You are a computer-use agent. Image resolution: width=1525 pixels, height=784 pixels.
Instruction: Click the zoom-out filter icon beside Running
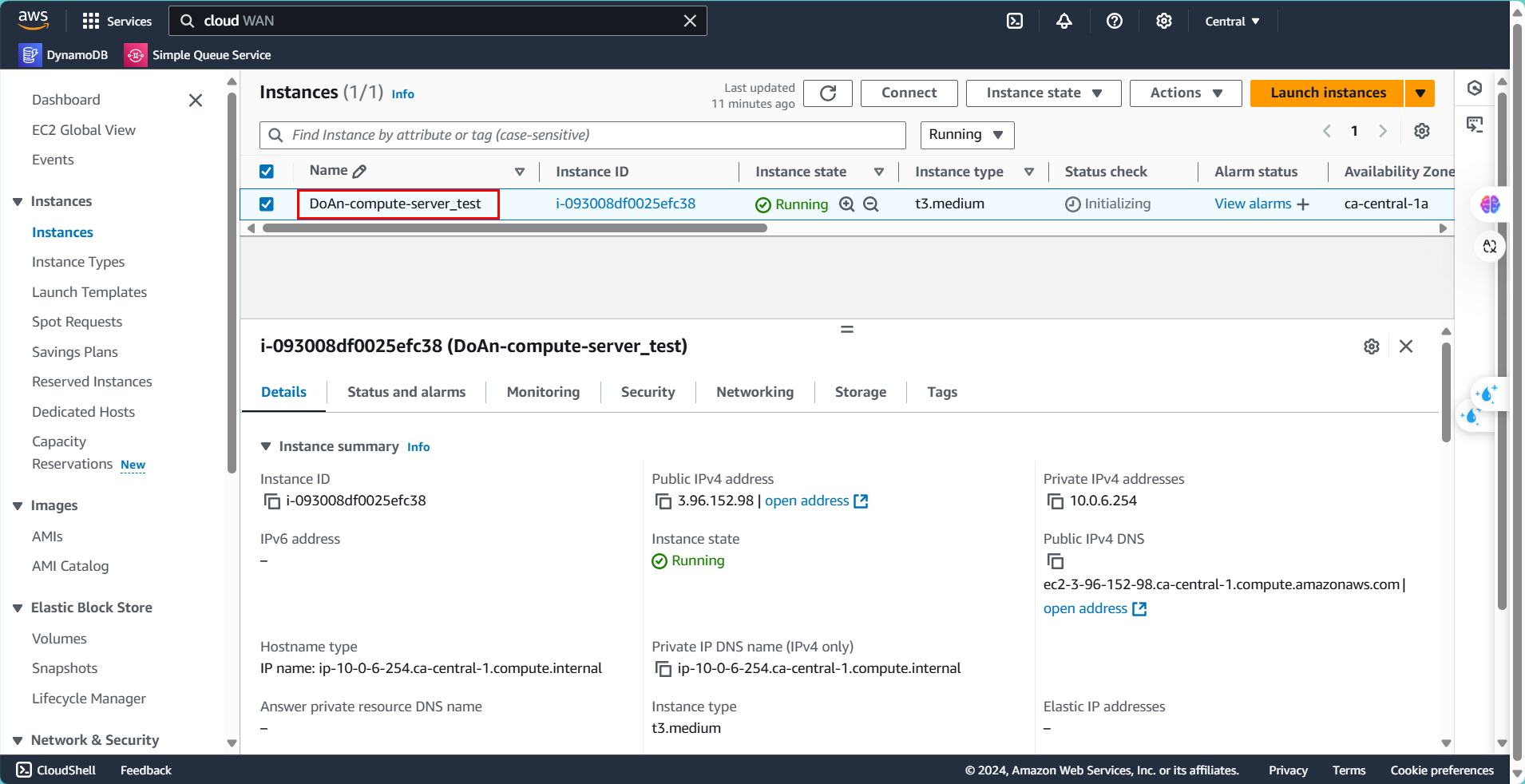click(871, 204)
